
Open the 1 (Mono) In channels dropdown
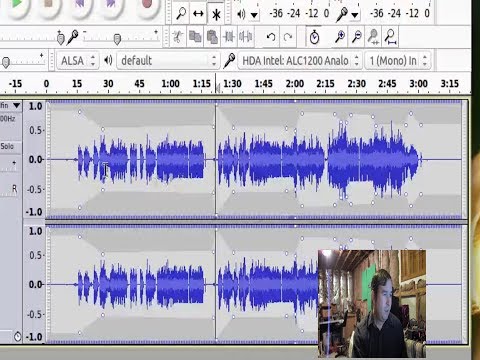(398, 60)
